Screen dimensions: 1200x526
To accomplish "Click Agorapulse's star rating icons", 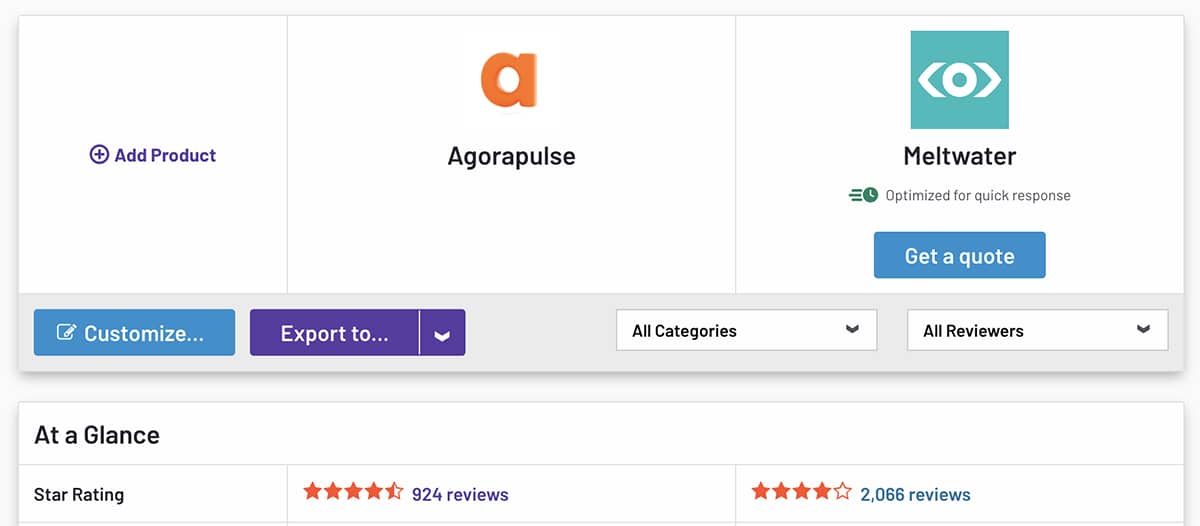I will (353, 493).
